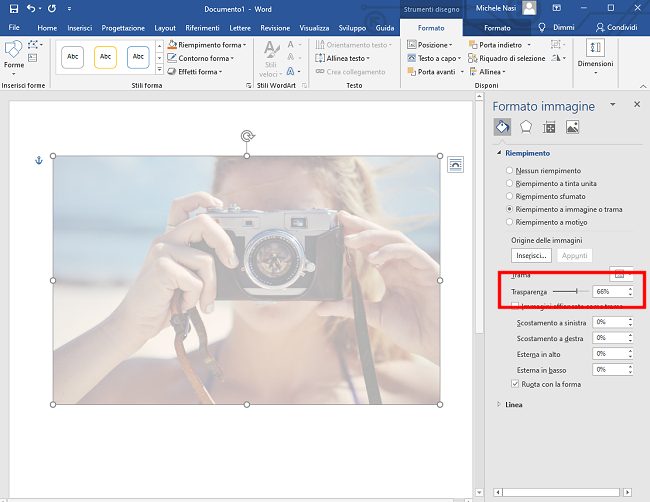Open Contorno forma dropdown
The image size is (650, 502).
[201, 58]
